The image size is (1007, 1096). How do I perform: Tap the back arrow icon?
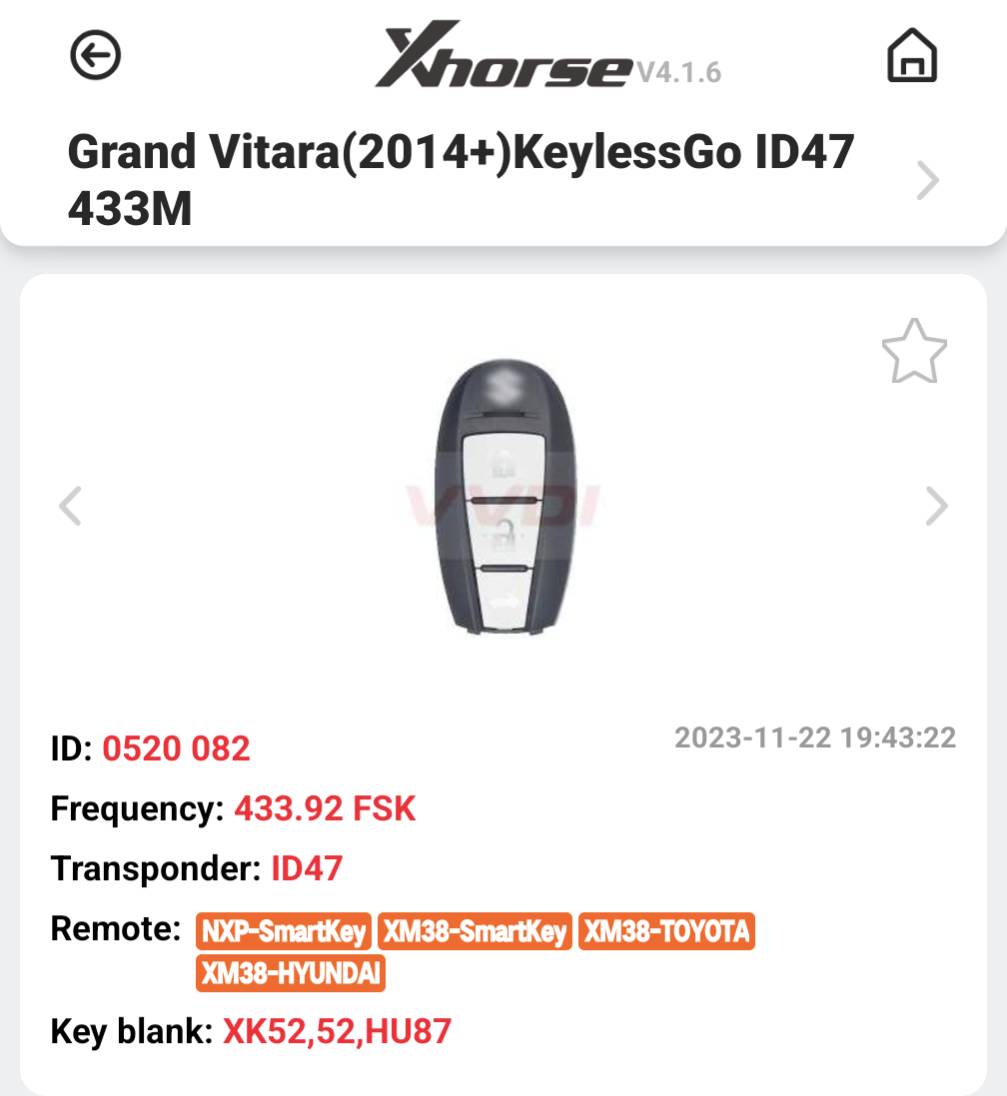[x=96, y=55]
